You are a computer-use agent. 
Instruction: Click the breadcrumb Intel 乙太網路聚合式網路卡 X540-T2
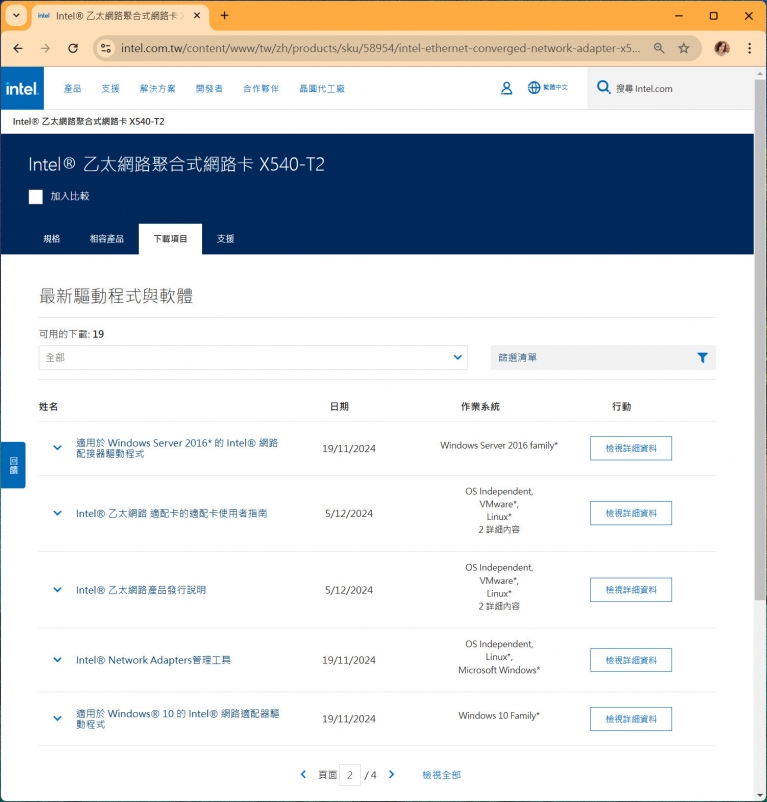click(88, 121)
